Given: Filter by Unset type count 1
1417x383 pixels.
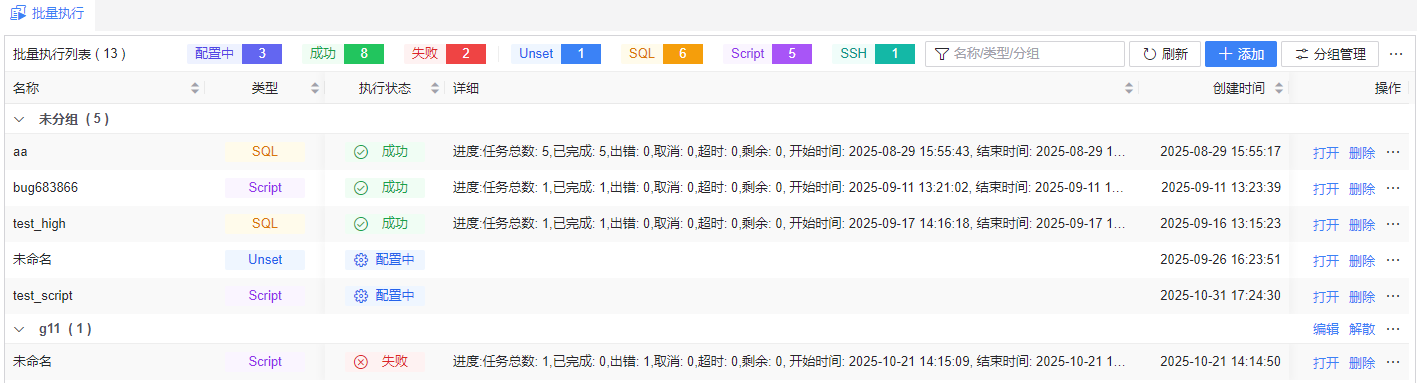Looking at the screenshot, I should [556, 54].
